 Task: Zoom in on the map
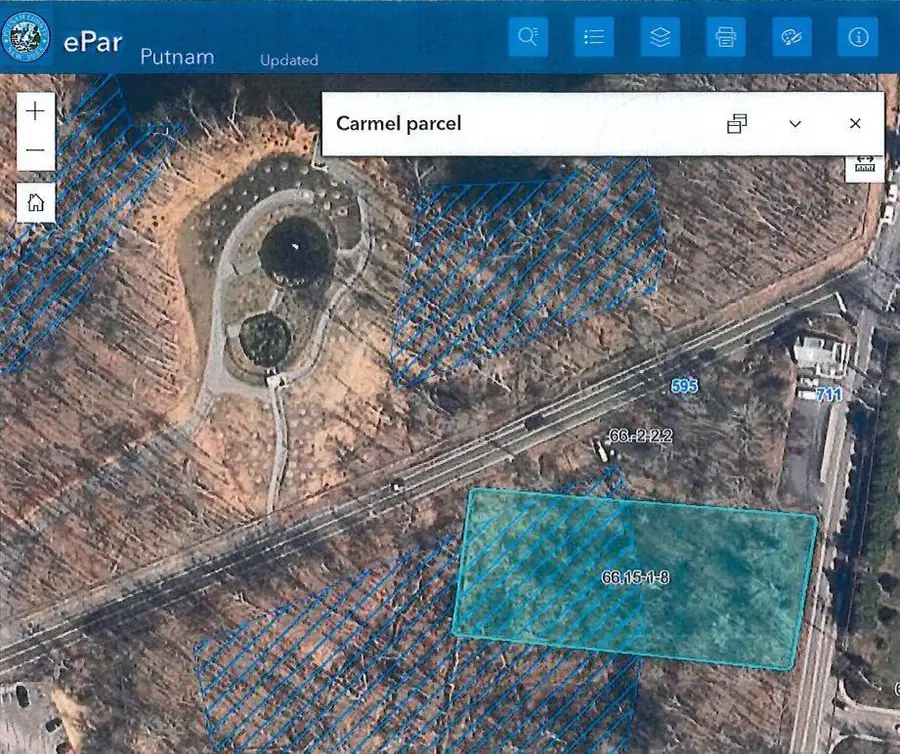click(x=36, y=111)
